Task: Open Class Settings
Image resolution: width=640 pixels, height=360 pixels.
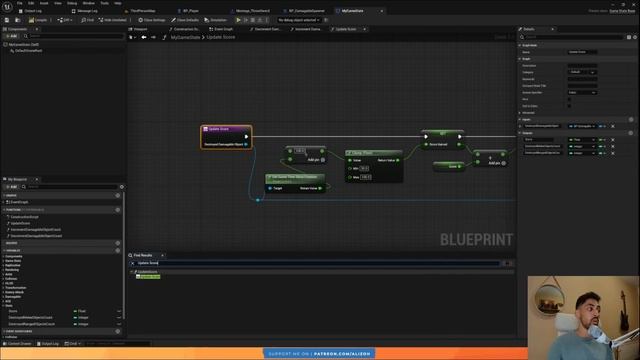Action: [x=152, y=20]
